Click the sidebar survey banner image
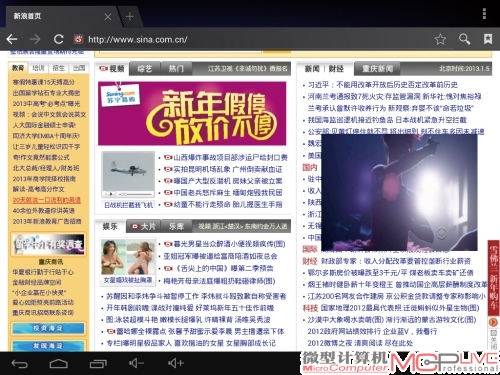The width and height of the screenshot is (500, 375). point(49,245)
